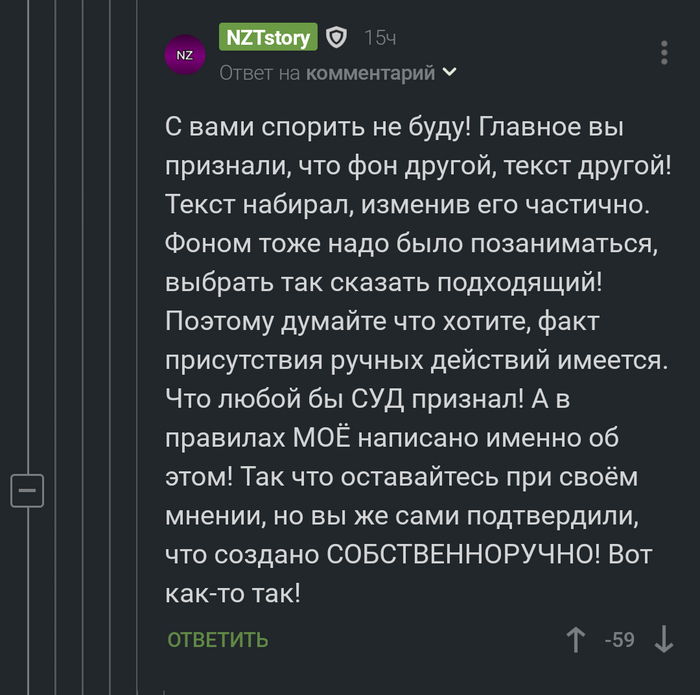Click the -59 rating counter
Image resolution: width=700 pixels, height=695 pixels.
coord(620,639)
